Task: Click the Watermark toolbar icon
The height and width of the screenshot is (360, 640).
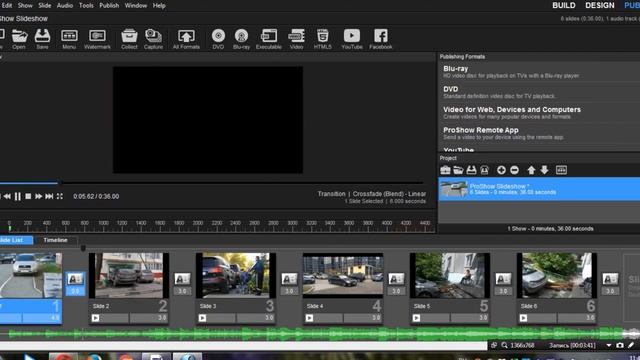Action: 97,39
